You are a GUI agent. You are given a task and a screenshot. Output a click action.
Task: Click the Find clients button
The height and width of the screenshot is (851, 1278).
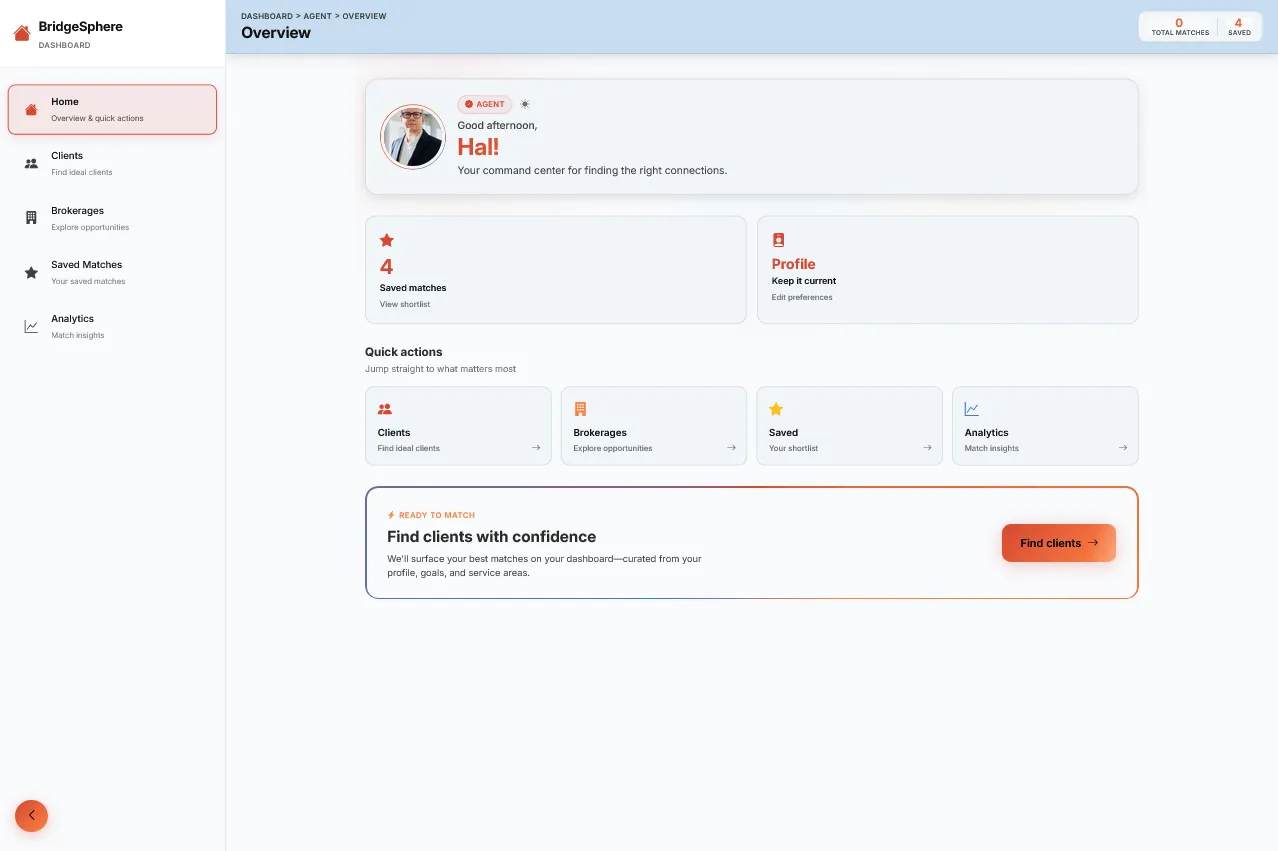pyautogui.click(x=1059, y=543)
